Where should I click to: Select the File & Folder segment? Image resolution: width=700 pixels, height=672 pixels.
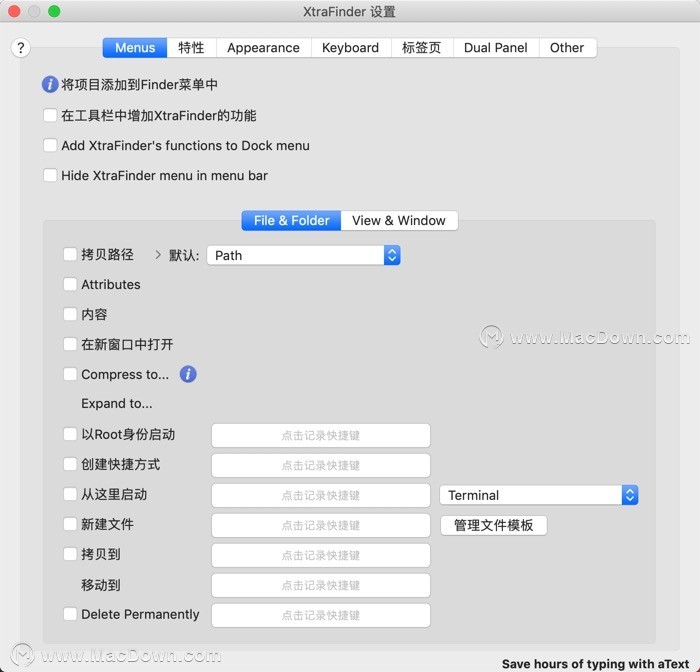[292, 221]
